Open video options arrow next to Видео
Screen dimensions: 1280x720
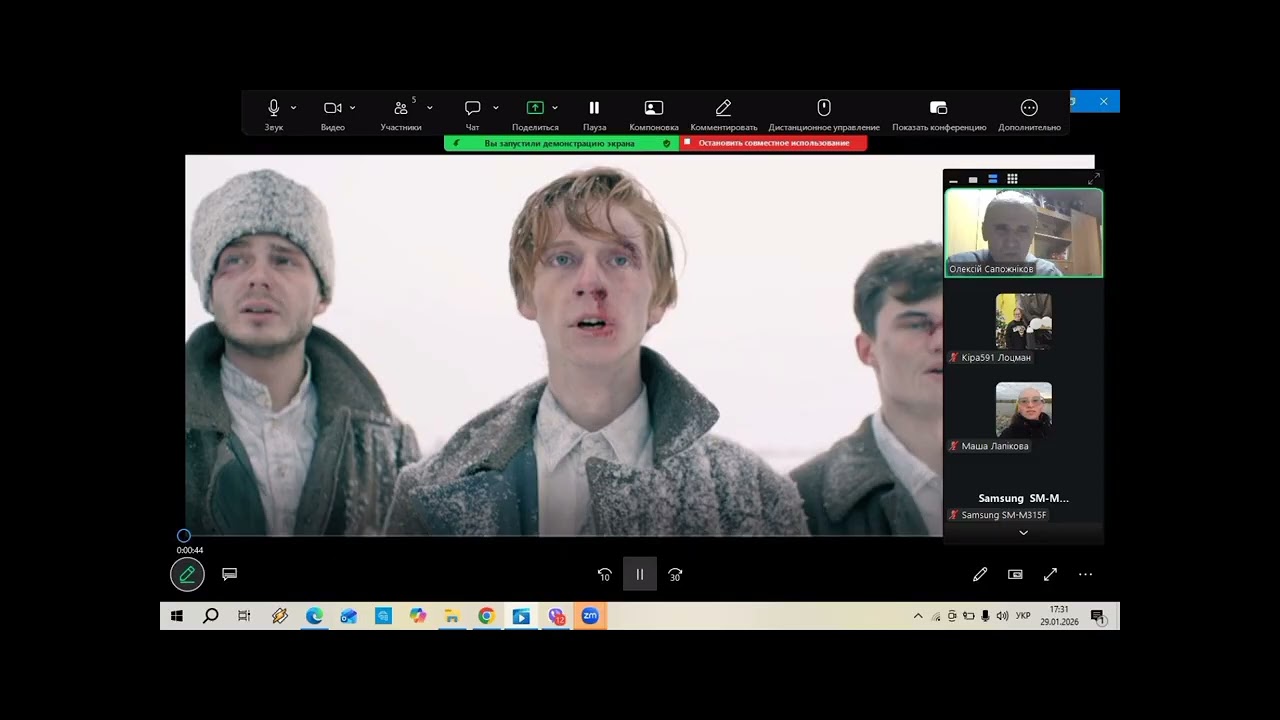[352, 107]
